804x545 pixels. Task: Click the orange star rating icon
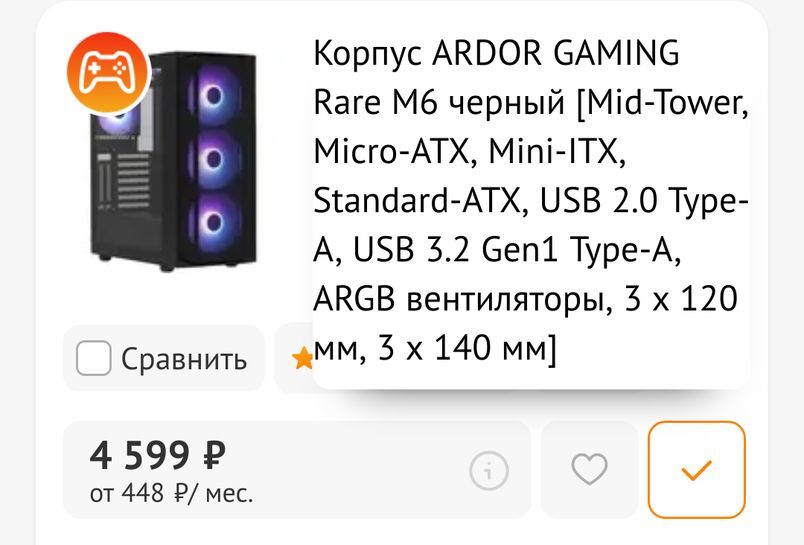(302, 359)
